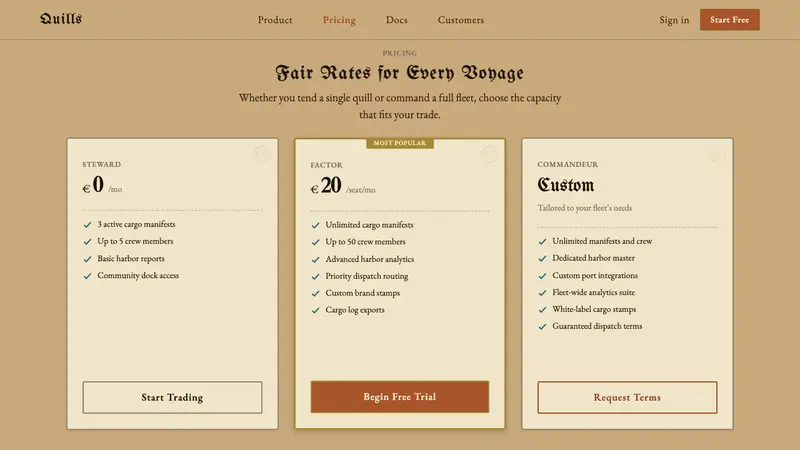Click the 'White-label cargo stamps' text
The width and height of the screenshot is (800, 450).
click(x=594, y=309)
